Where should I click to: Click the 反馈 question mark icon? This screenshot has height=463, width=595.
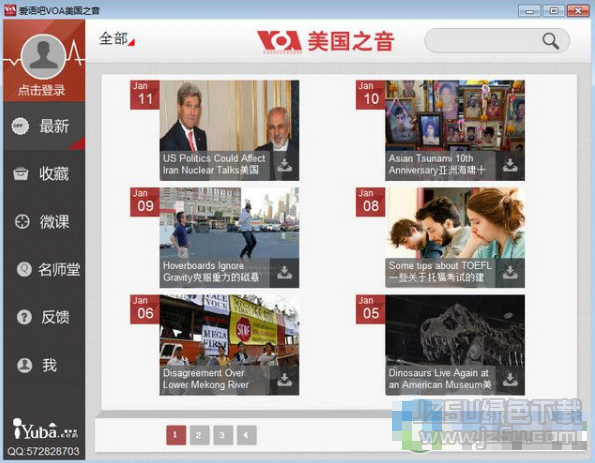(24, 317)
